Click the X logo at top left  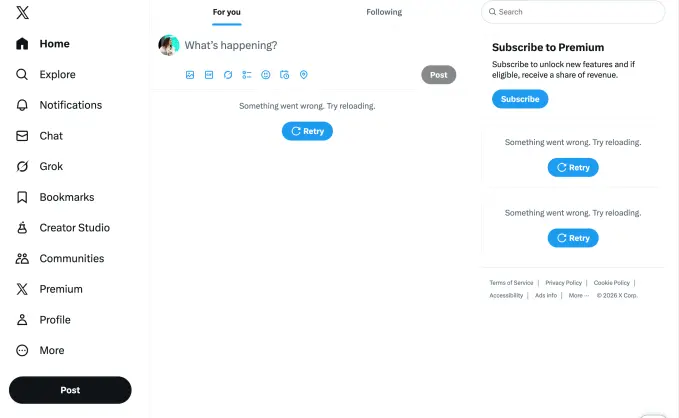pos(22,13)
